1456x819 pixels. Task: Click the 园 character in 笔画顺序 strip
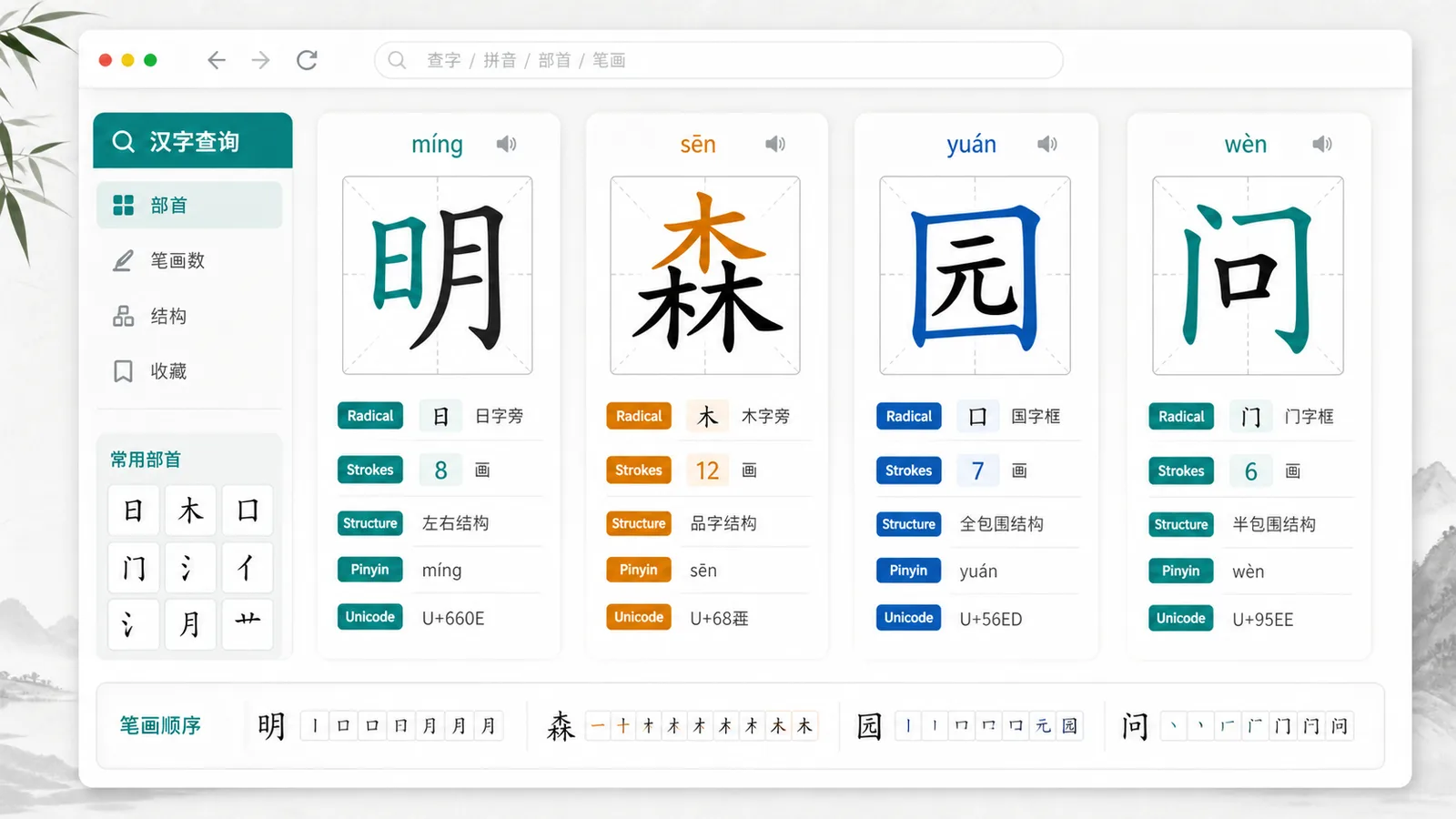[869, 726]
